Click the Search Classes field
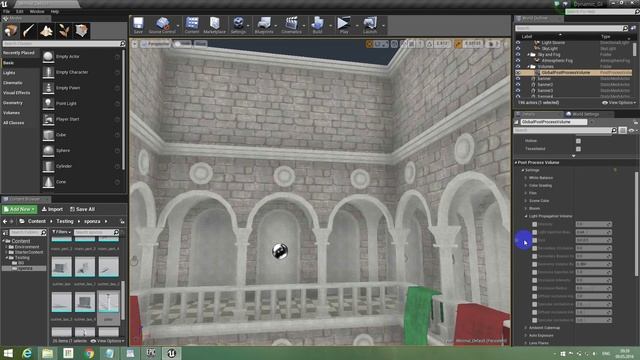 pos(64,44)
